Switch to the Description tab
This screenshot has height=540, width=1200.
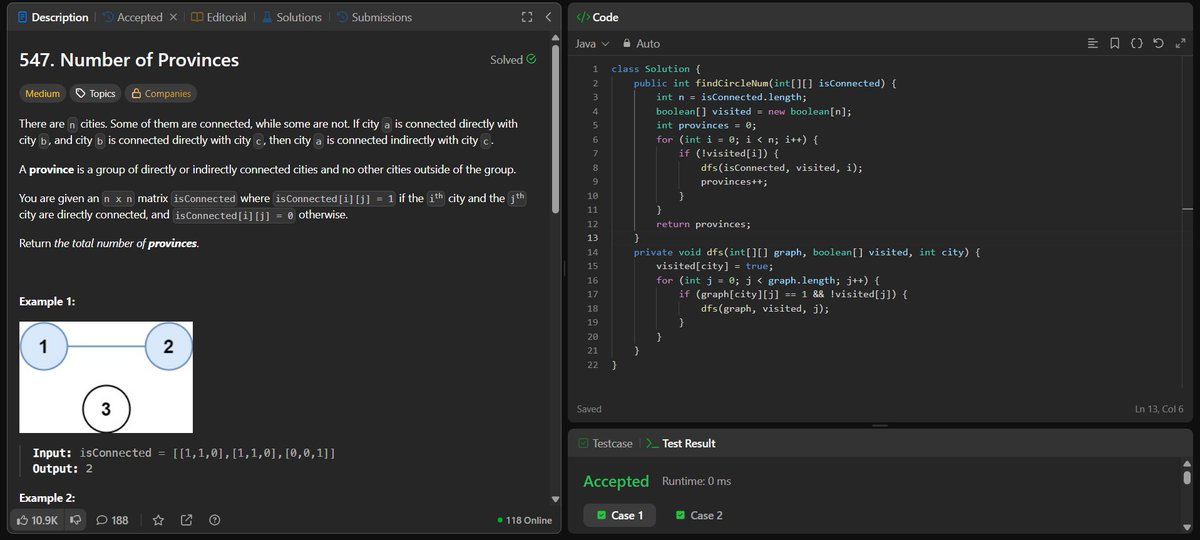pyautogui.click(x=53, y=17)
